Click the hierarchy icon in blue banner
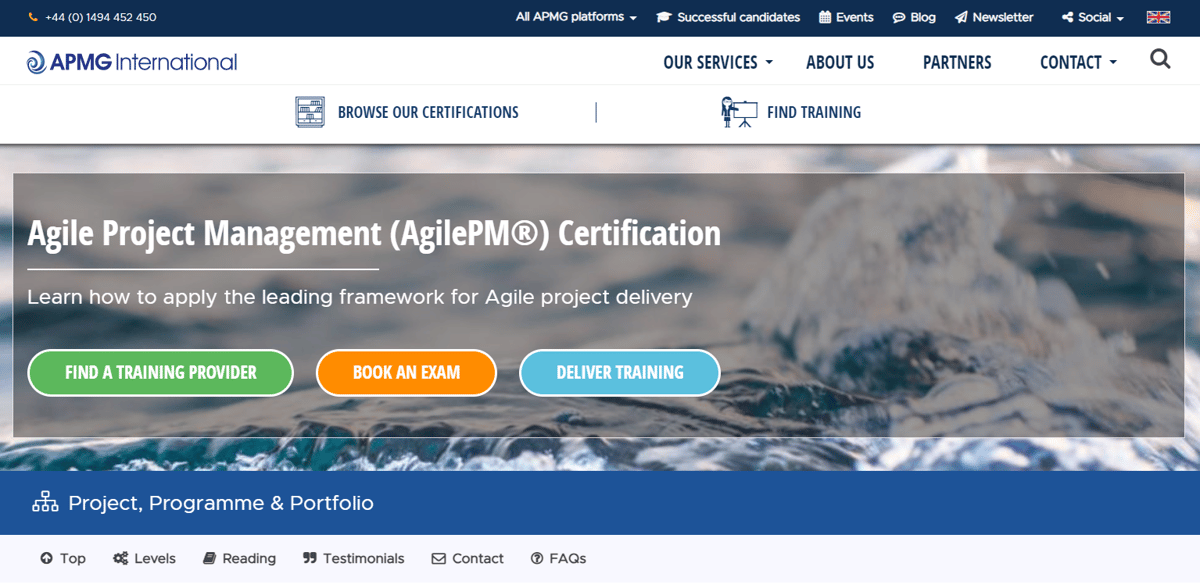This screenshot has height=588, width=1200. 45,503
